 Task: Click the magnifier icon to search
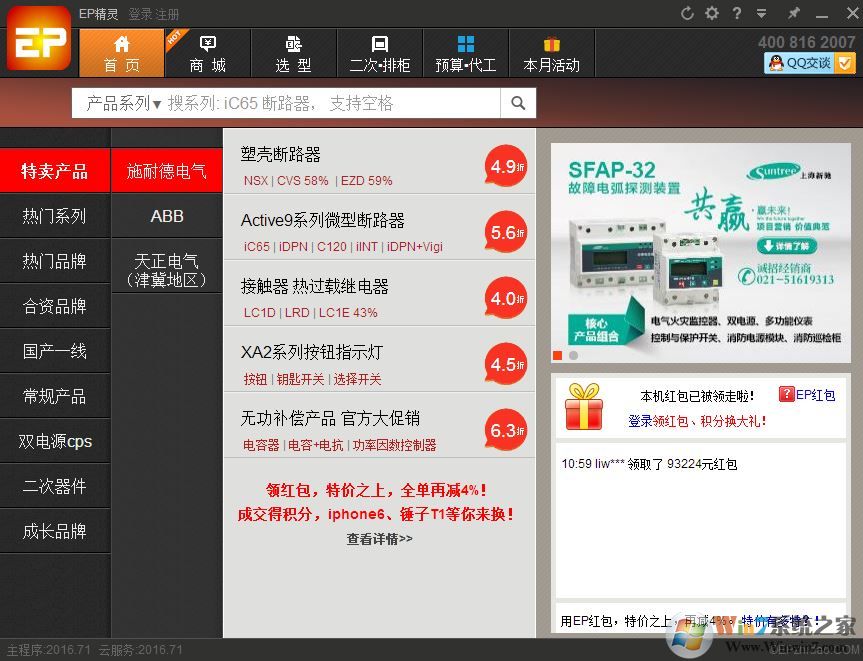point(518,103)
